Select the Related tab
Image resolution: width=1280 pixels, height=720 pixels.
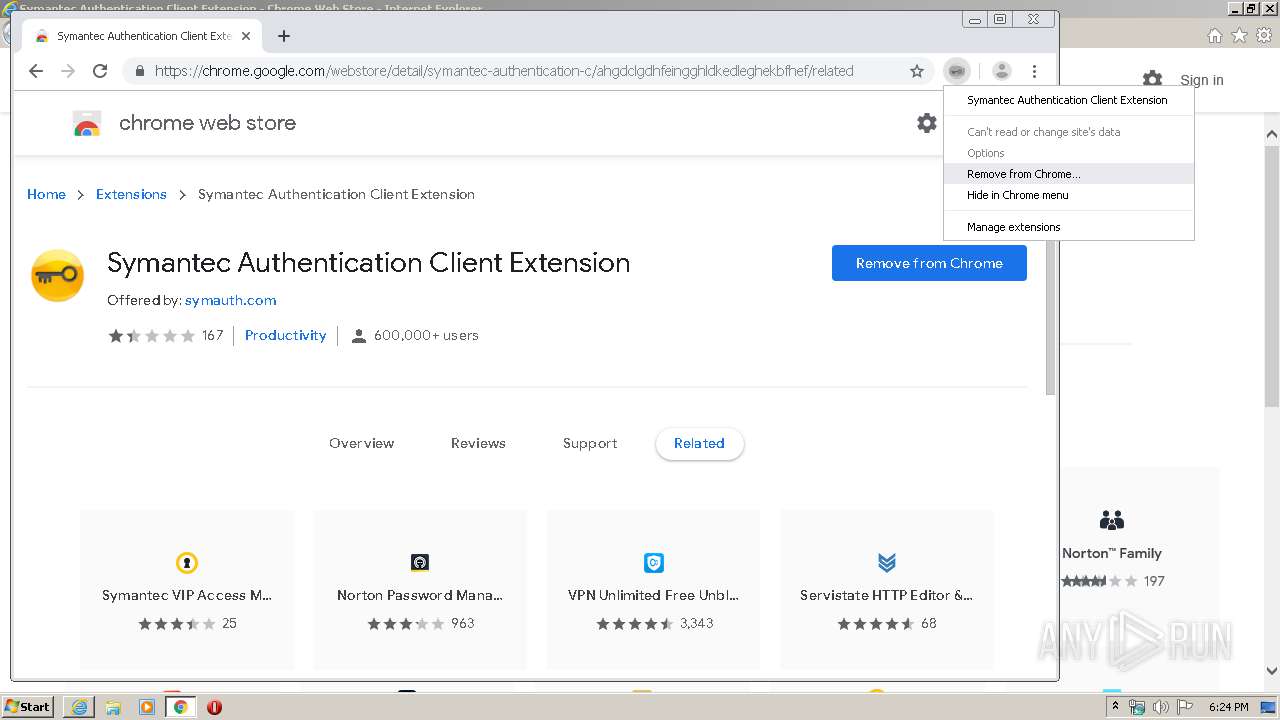click(699, 443)
